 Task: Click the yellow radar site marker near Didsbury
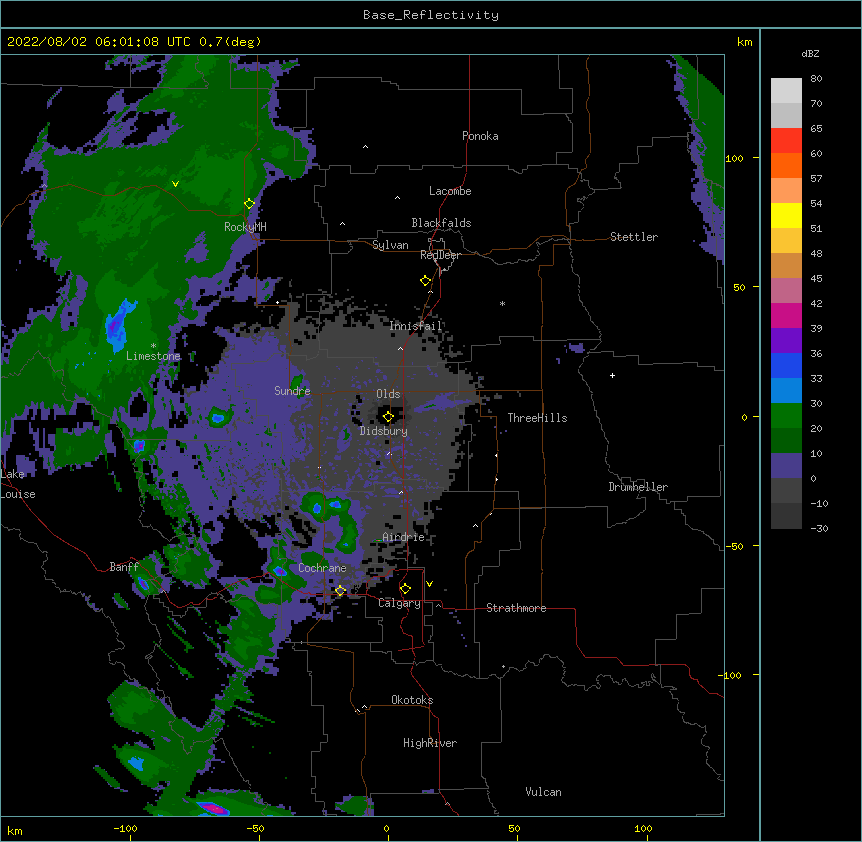click(388, 417)
